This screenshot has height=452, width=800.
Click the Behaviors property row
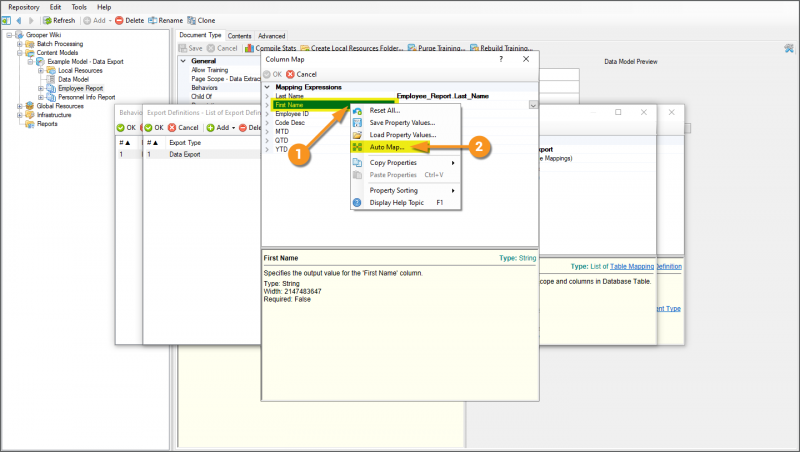[205, 88]
